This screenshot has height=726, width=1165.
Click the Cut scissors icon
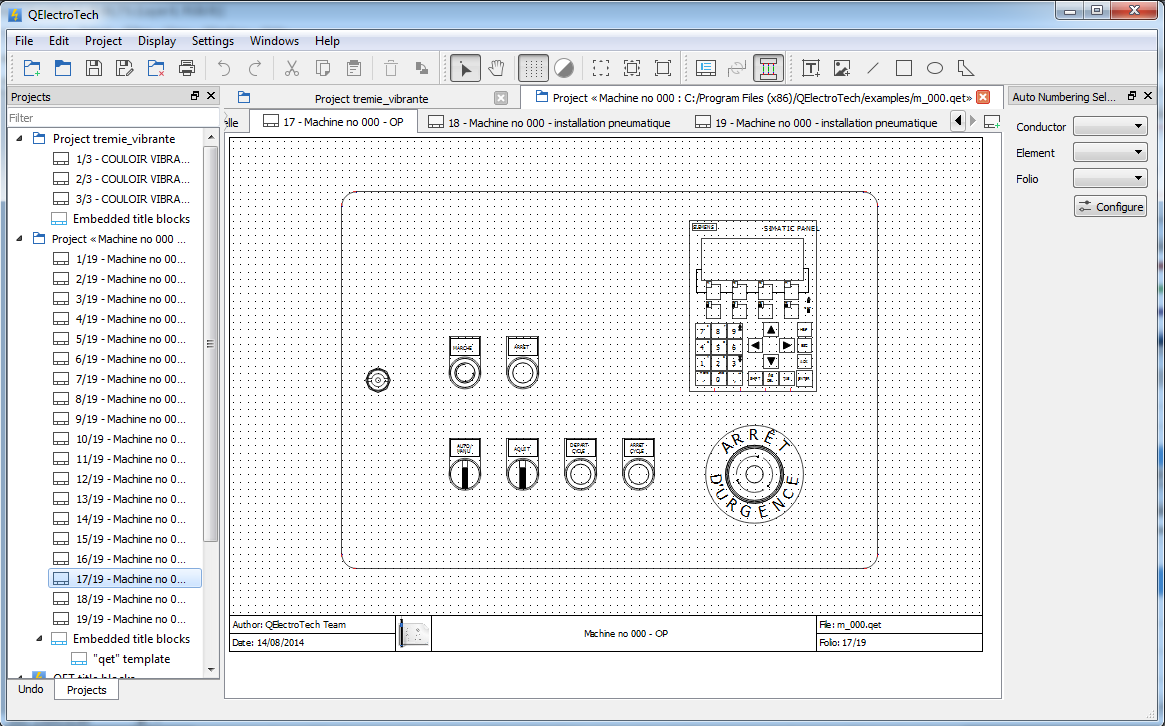click(x=292, y=68)
